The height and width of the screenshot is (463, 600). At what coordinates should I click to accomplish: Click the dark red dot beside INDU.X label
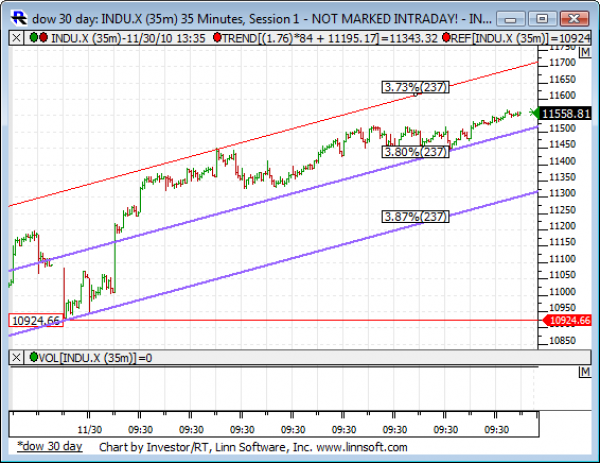tap(43, 37)
